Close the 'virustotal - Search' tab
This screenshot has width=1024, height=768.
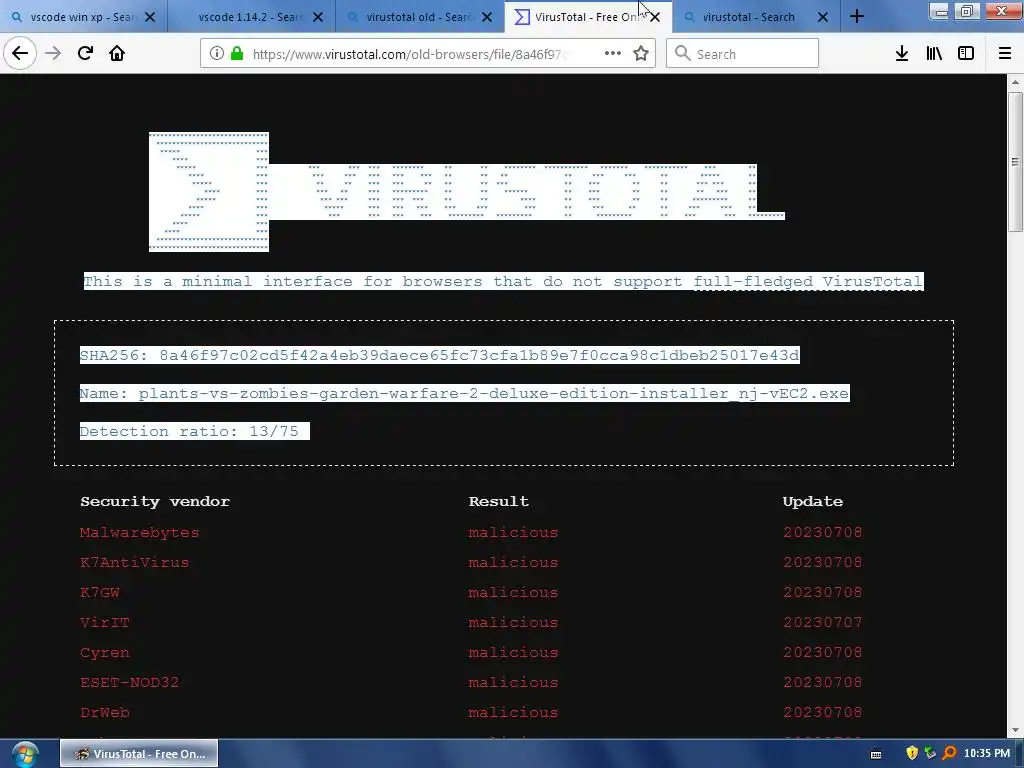click(x=823, y=17)
